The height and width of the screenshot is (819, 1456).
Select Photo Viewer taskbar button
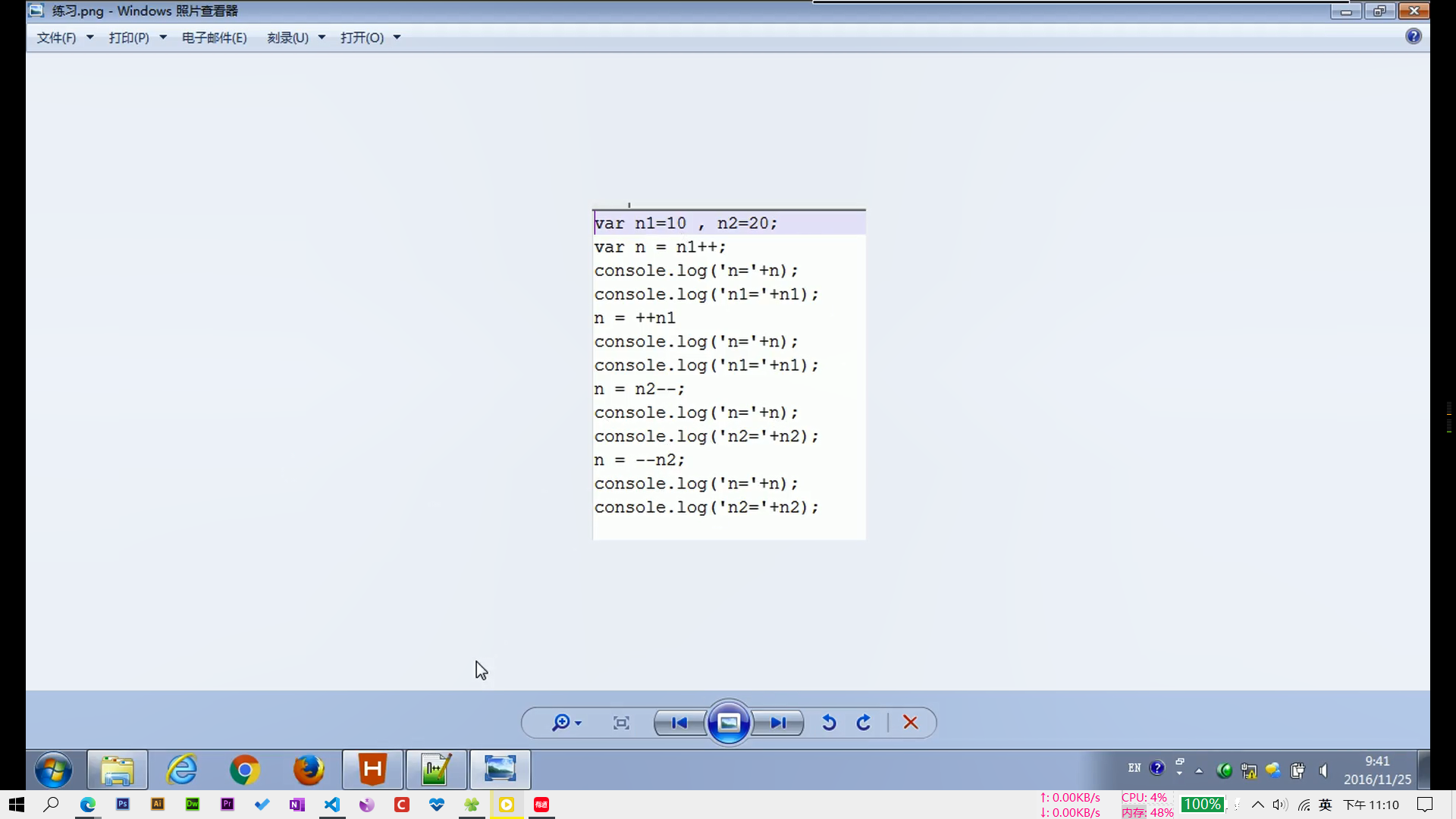pyautogui.click(x=500, y=770)
